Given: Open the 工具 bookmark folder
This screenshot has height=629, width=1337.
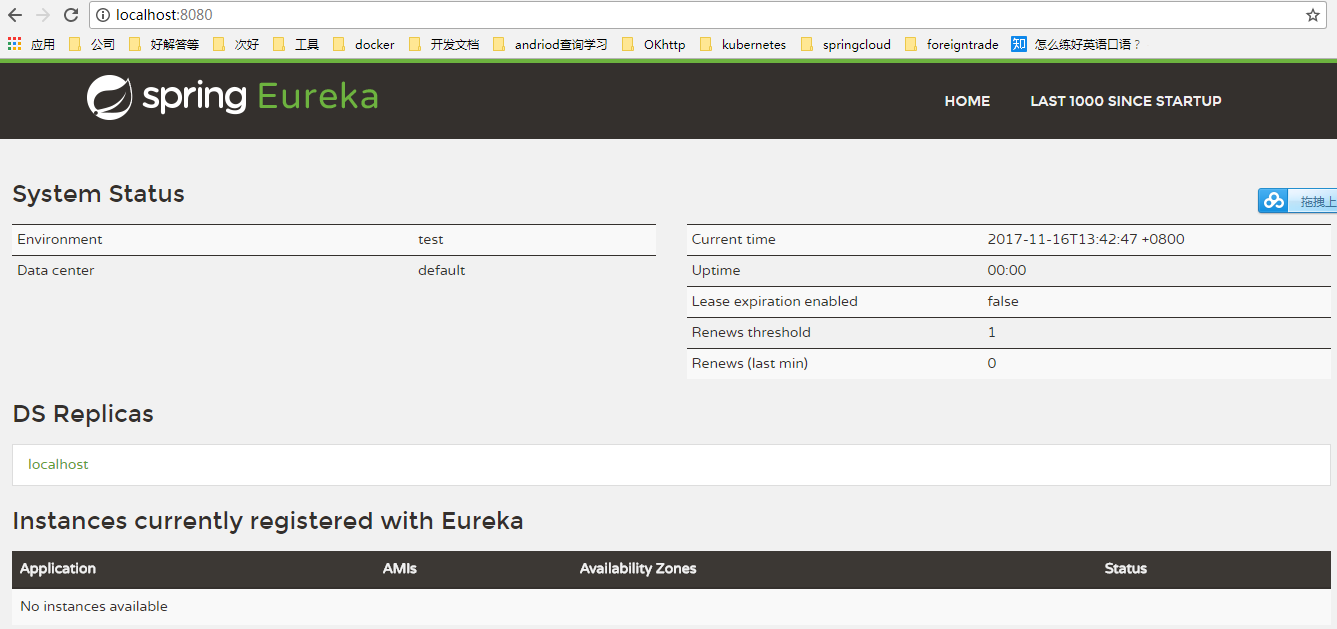Looking at the screenshot, I should [296, 44].
